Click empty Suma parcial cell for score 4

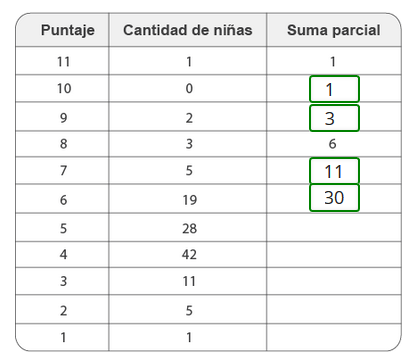pos(334,254)
